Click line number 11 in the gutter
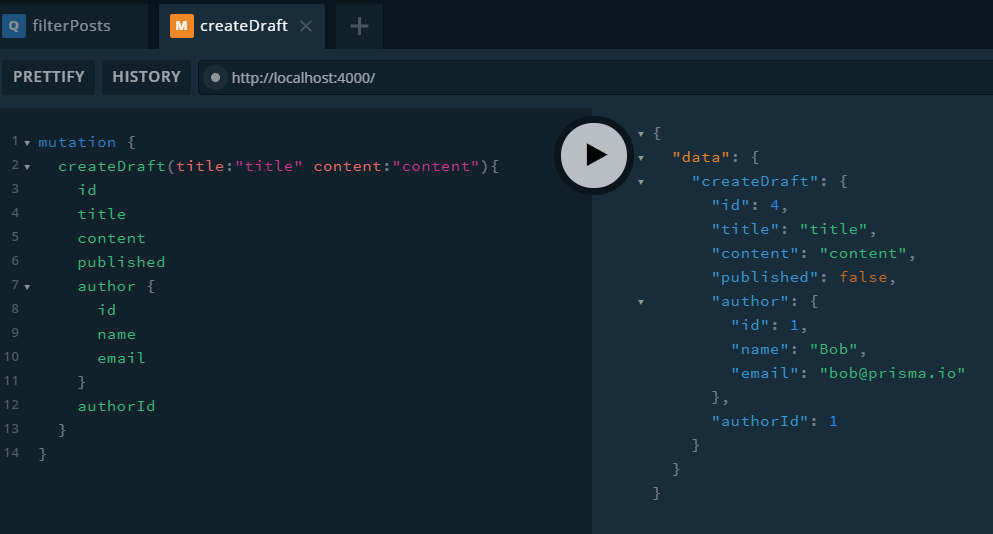 [x=11, y=381]
